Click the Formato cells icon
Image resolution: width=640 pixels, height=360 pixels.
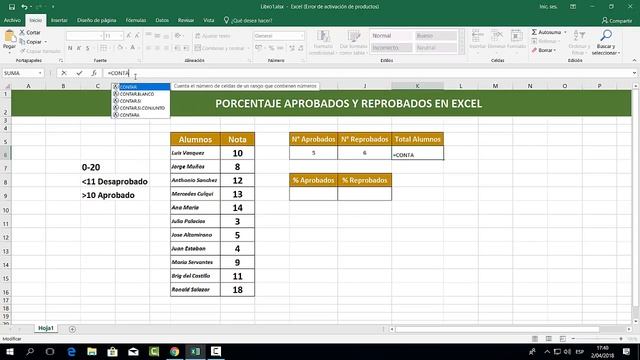(516, 36)
